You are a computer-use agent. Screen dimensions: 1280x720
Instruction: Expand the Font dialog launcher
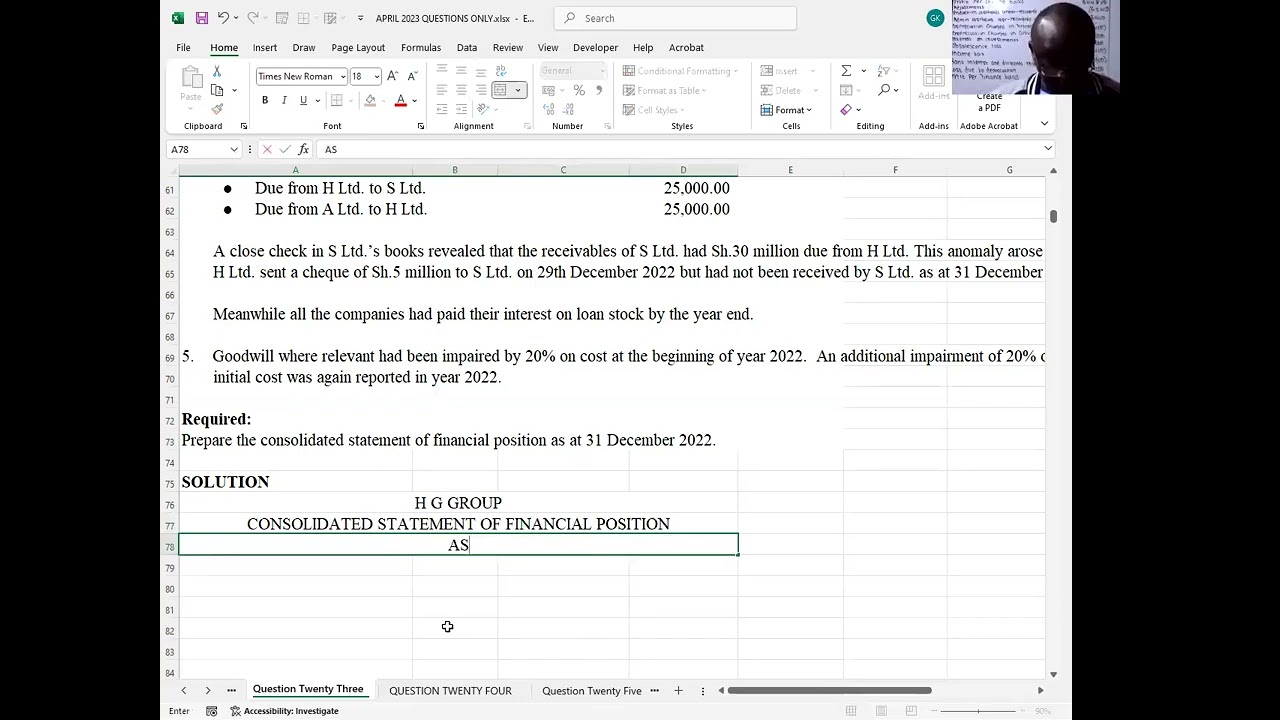(x=420, y=126)
